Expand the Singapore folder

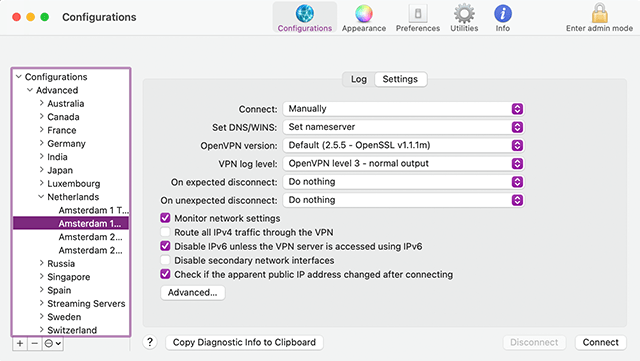point(41,276)
